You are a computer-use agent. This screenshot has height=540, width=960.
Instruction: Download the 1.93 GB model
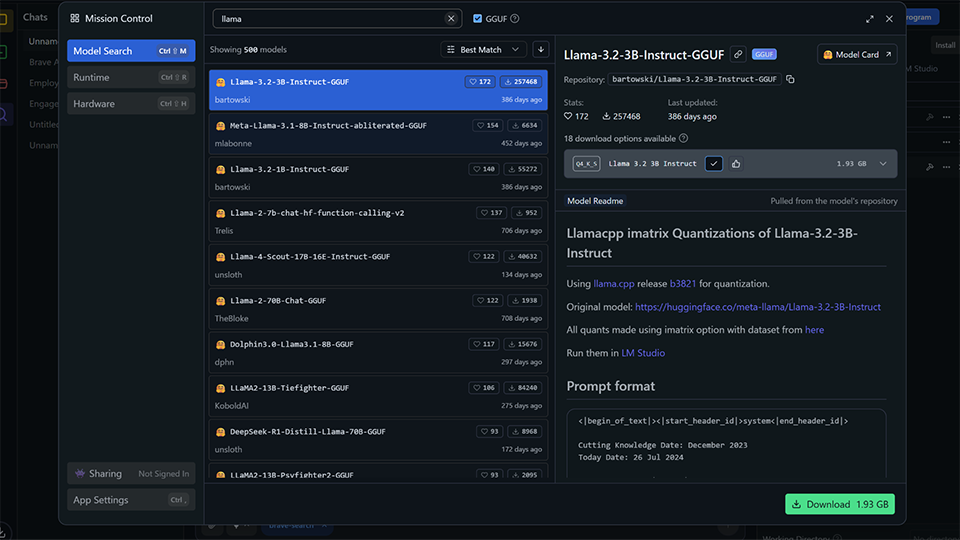tap(840, 504)
